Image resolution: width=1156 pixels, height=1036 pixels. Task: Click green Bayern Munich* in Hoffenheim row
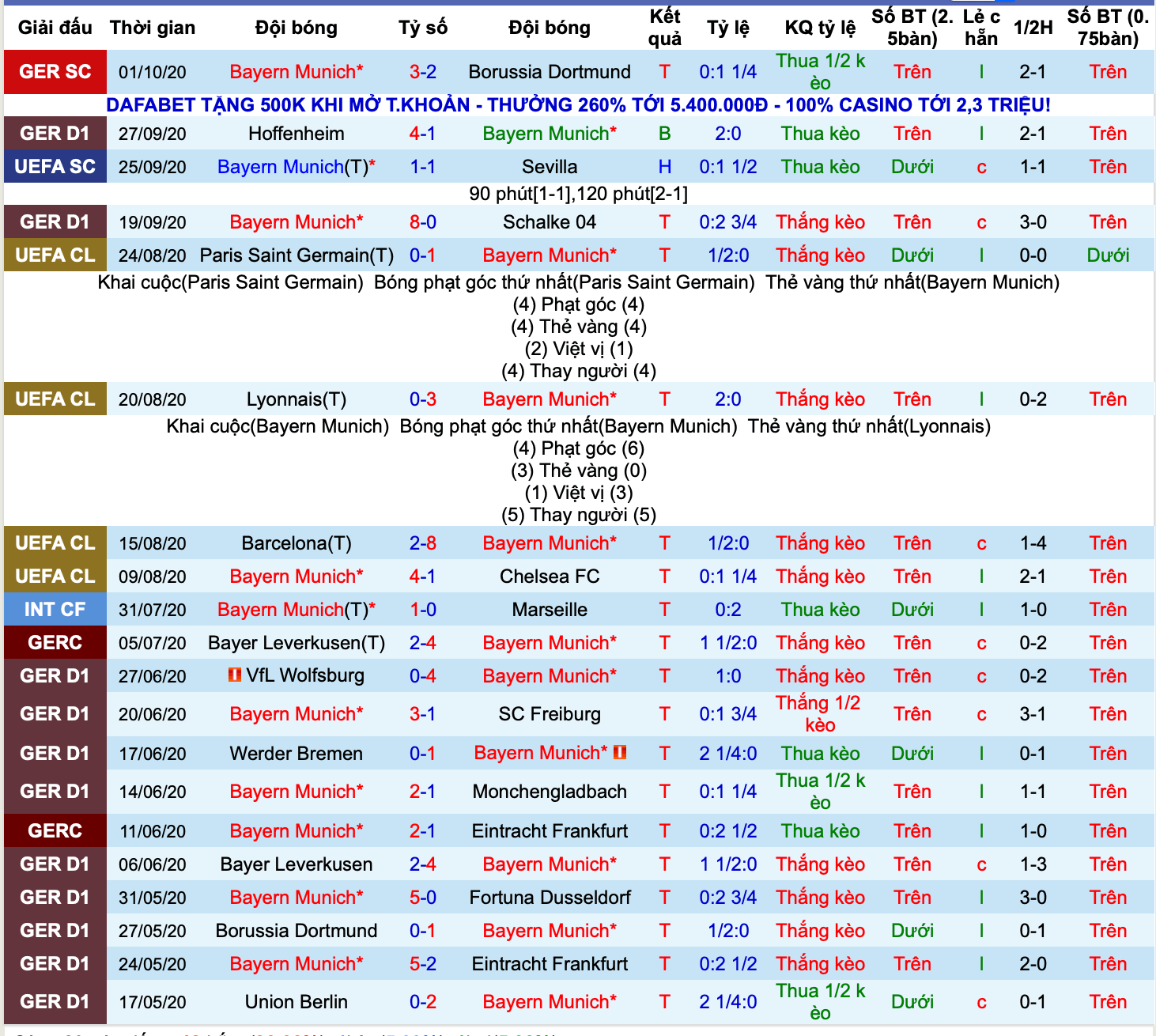[550, 134]
